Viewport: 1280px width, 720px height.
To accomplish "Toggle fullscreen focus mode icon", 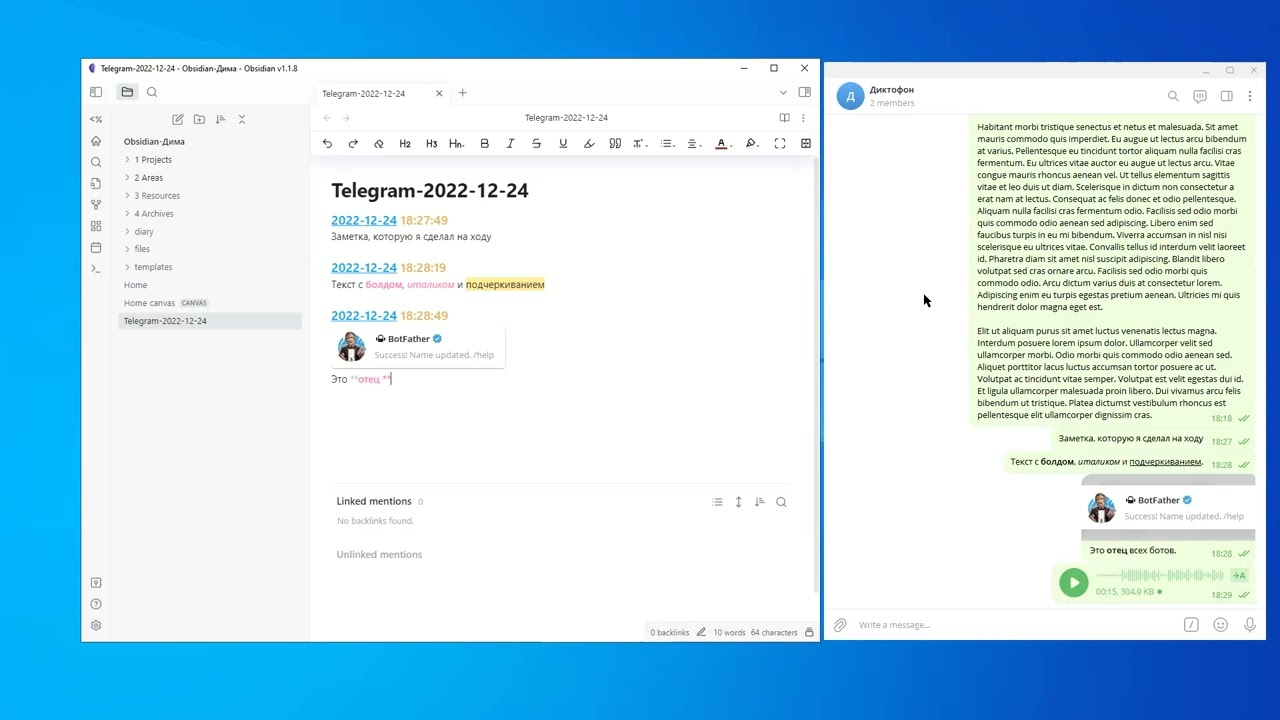I will [x=780, y=144].
